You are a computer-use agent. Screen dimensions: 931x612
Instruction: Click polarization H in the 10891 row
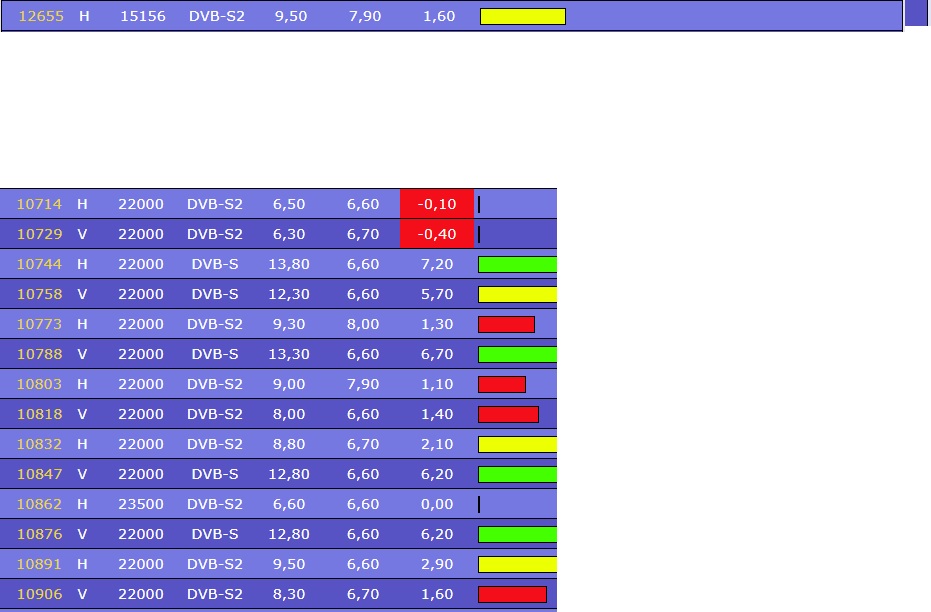pos(82,564)
